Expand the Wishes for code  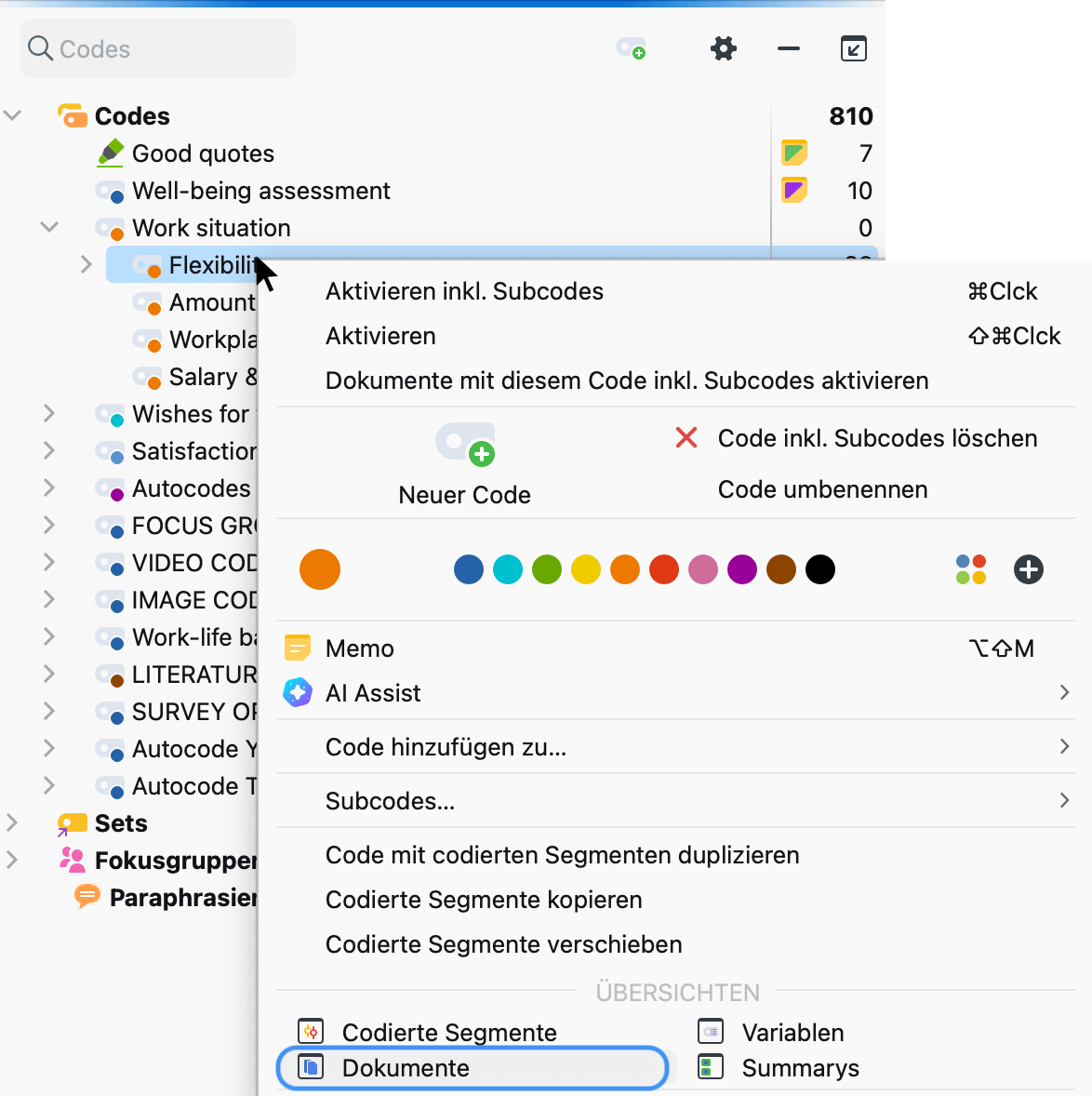click(49, 414)
